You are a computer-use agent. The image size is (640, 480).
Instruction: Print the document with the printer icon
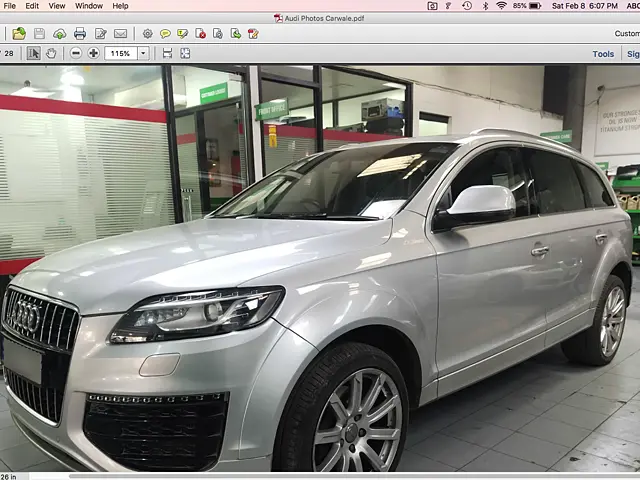click(80, 33)
